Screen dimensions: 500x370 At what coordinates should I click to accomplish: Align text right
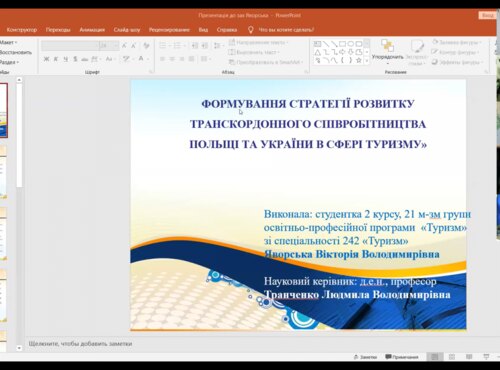tap(182, 59)
